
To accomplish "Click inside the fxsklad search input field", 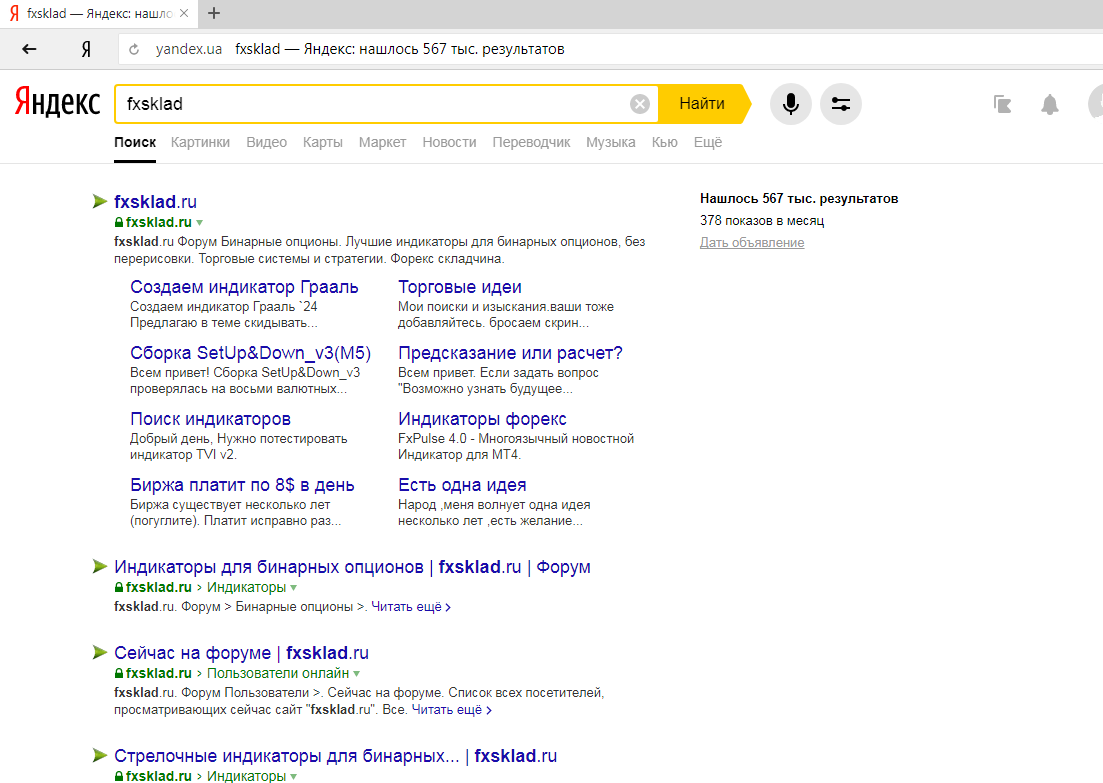I will [373, 104].
